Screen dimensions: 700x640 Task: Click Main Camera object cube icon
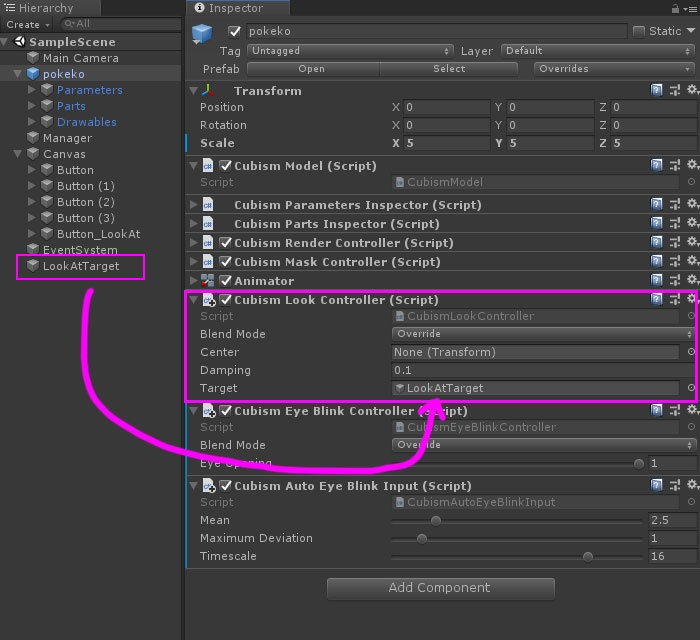33,58
